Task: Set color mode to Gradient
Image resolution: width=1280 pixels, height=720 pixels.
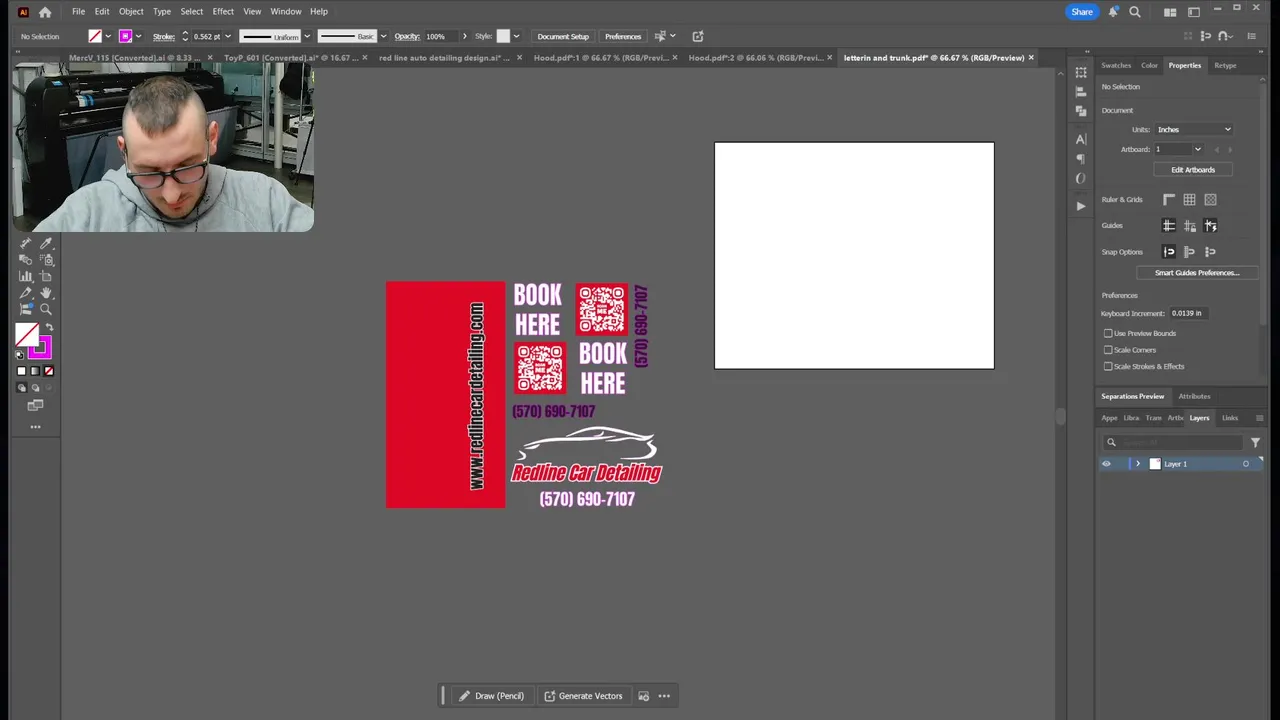Action: pos(35,371)
